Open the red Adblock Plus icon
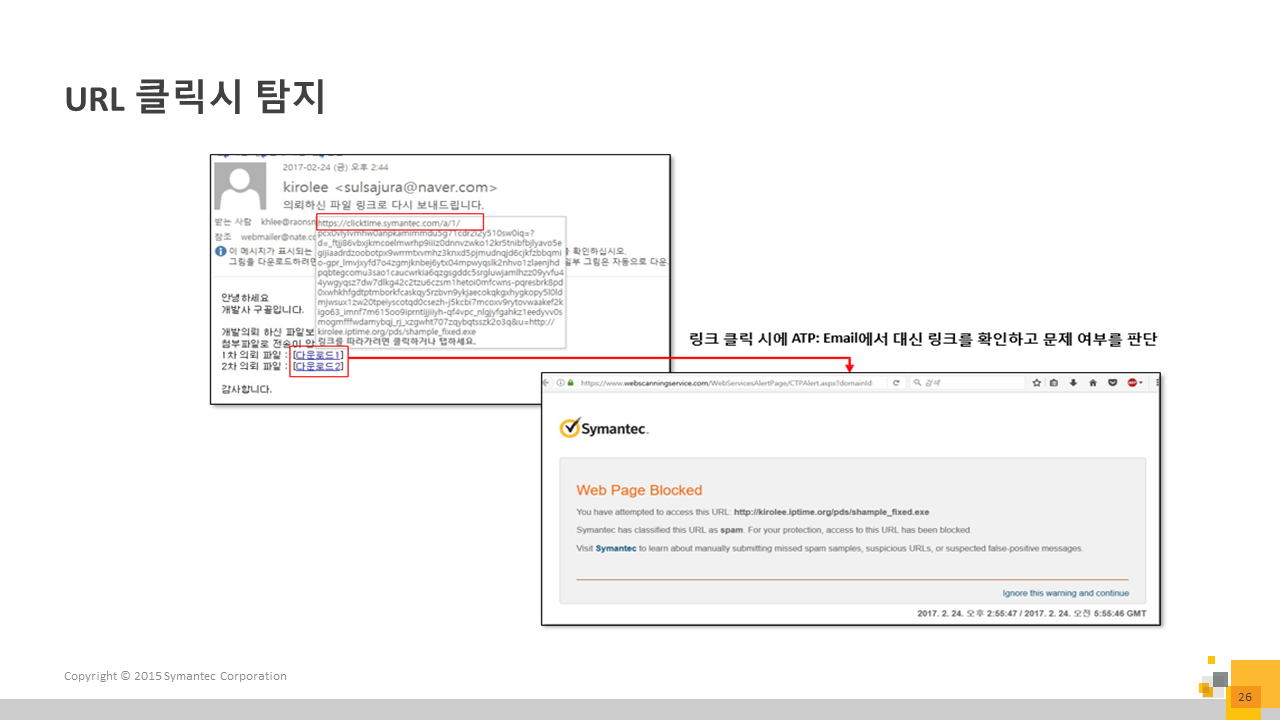 pyautogui.click(x=1132, y=382)
